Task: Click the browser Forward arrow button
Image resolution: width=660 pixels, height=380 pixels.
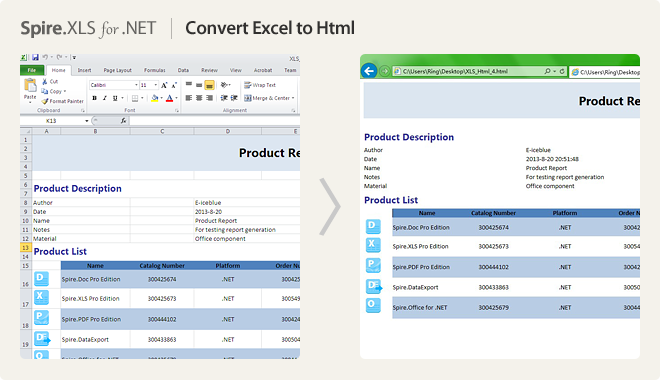Action: (x=384, y=71)
